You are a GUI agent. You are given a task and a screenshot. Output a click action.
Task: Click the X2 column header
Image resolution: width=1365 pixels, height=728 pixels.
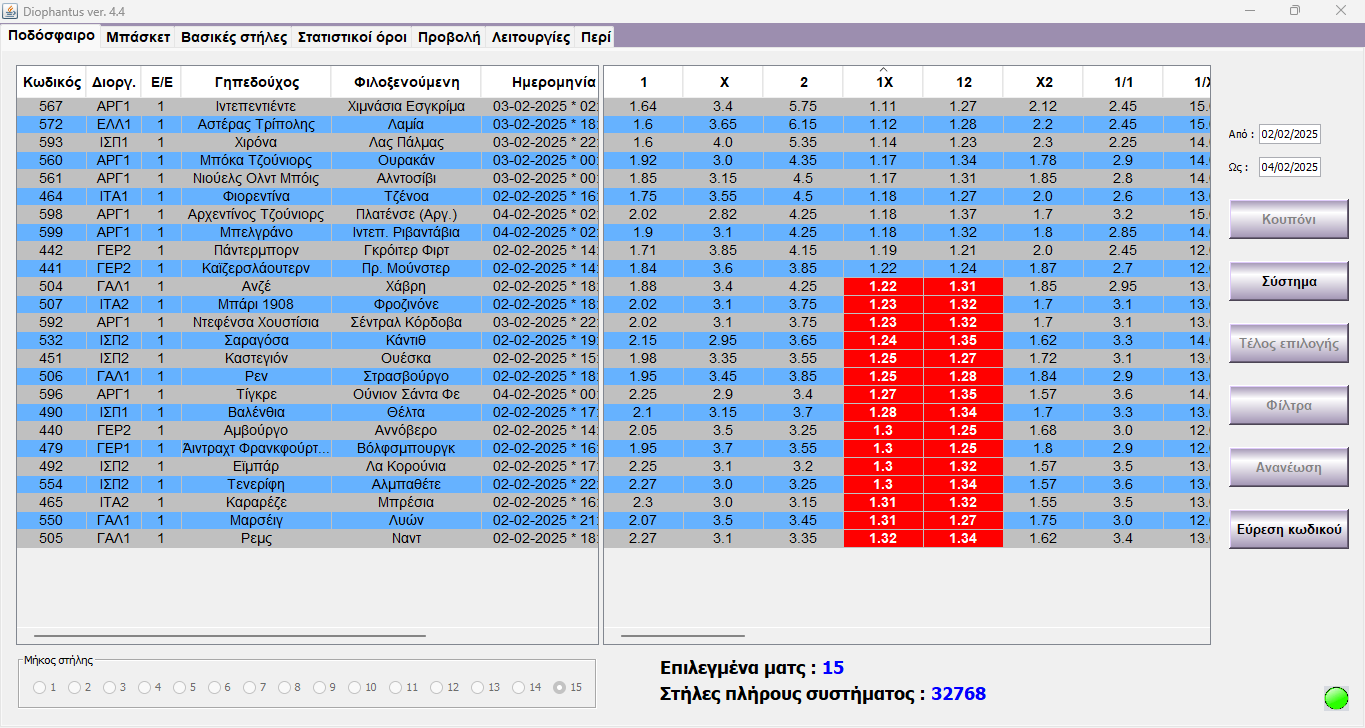(x=1043, y=82)
